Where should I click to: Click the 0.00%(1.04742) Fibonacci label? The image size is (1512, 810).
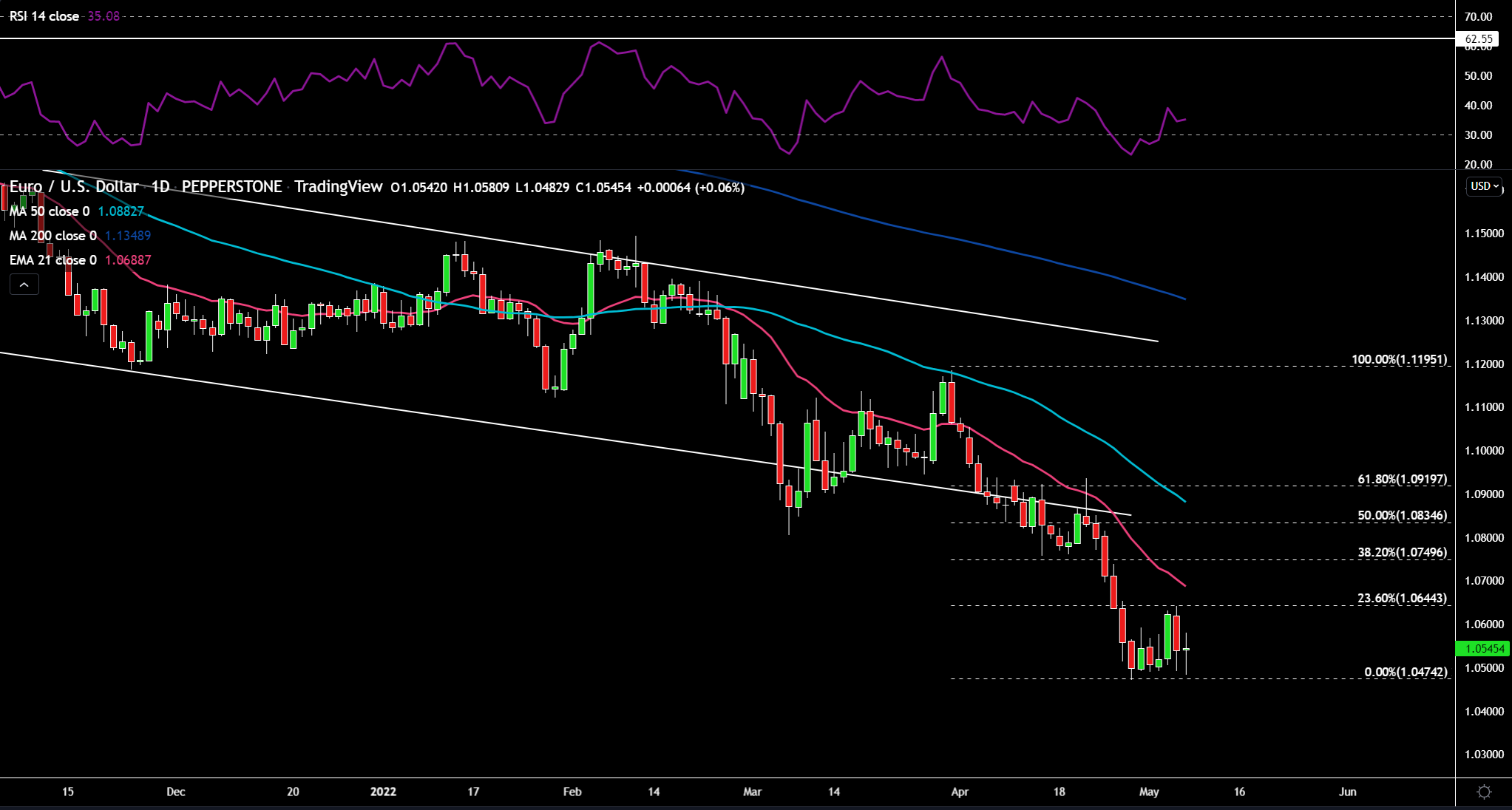tap(1406, 673)
